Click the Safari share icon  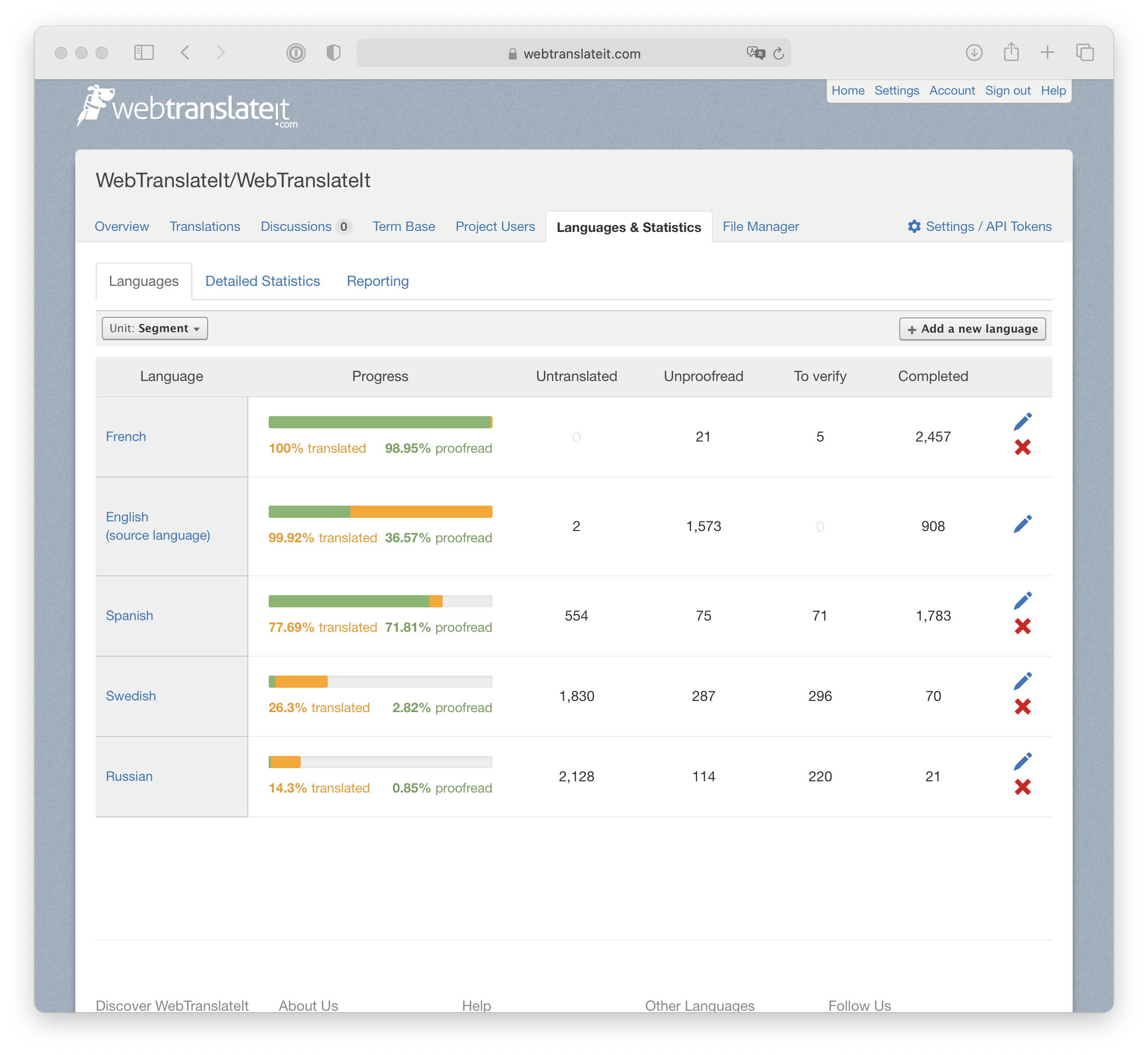point(1011,52)
